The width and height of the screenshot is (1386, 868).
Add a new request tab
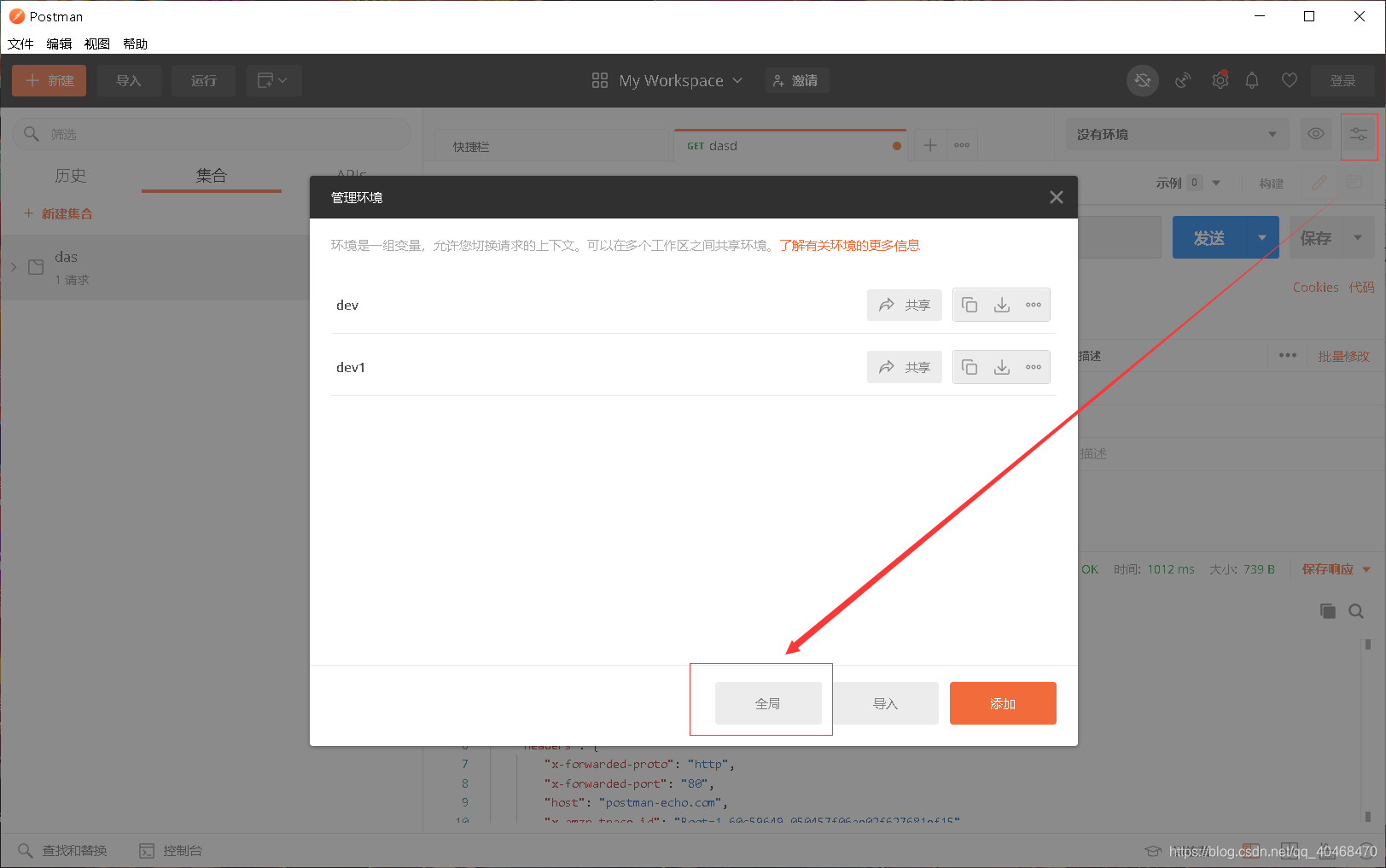click(x=930, y=145)
